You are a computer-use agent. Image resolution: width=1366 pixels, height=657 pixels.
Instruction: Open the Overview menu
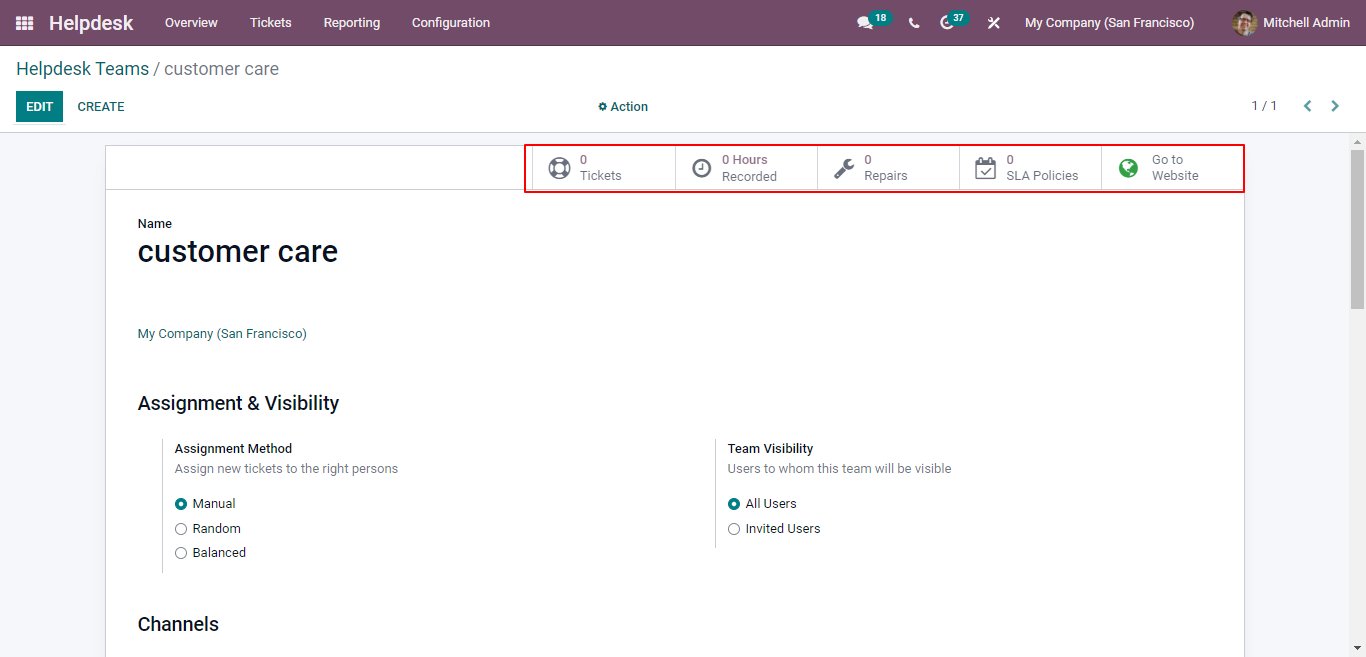[191, 22]
